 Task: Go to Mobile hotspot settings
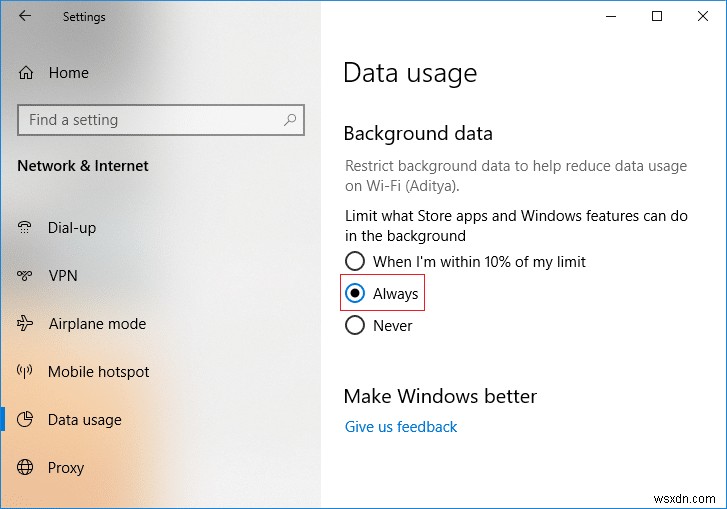point(98,372)
